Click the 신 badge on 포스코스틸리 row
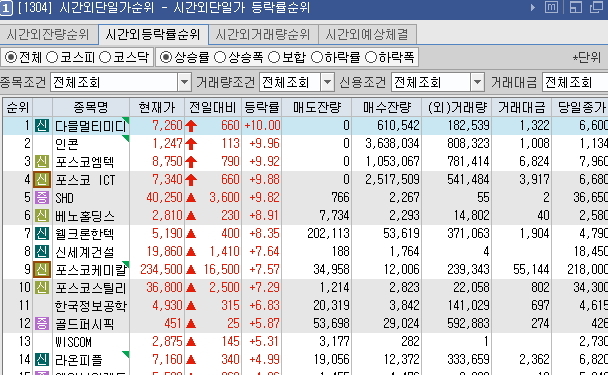 [x=42, y=288]
